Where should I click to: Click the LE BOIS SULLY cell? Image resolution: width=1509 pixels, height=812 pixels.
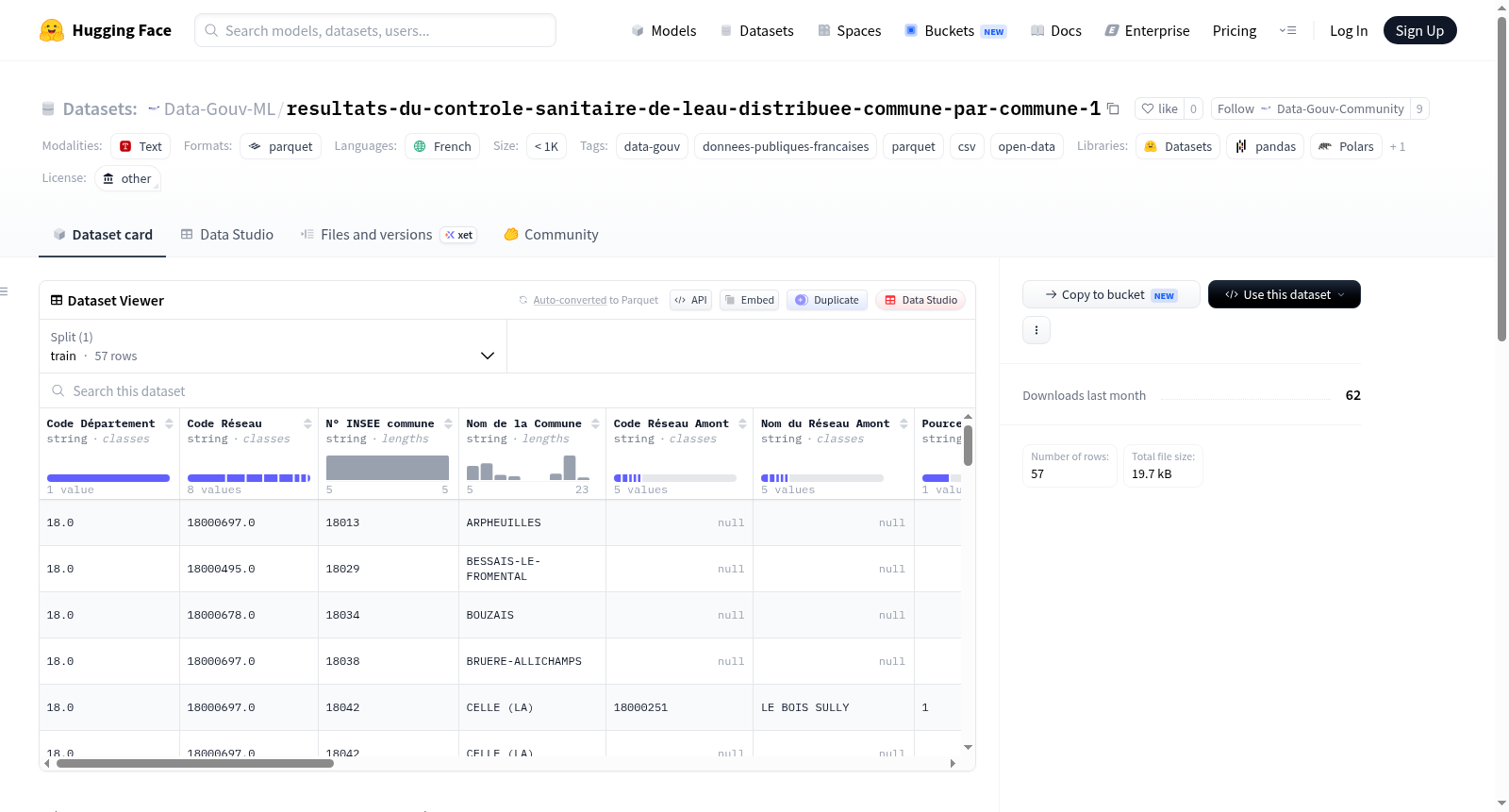click(834, 707)
